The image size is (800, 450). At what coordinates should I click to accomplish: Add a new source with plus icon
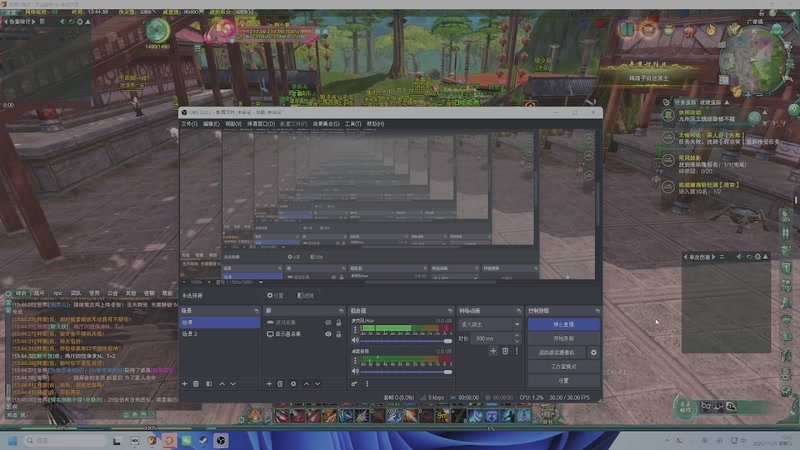(269, 384)
